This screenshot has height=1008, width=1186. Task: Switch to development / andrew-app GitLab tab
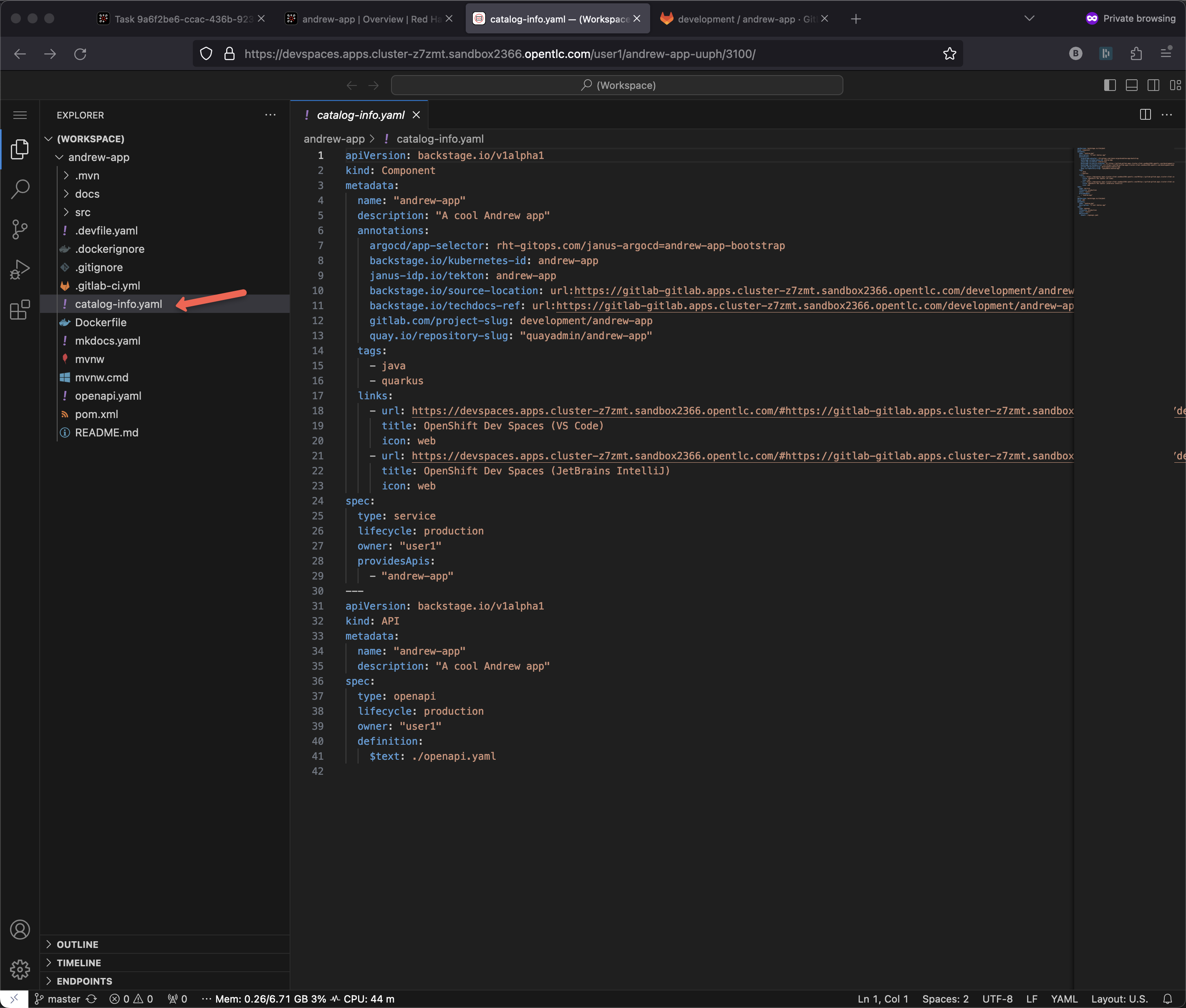745,19
